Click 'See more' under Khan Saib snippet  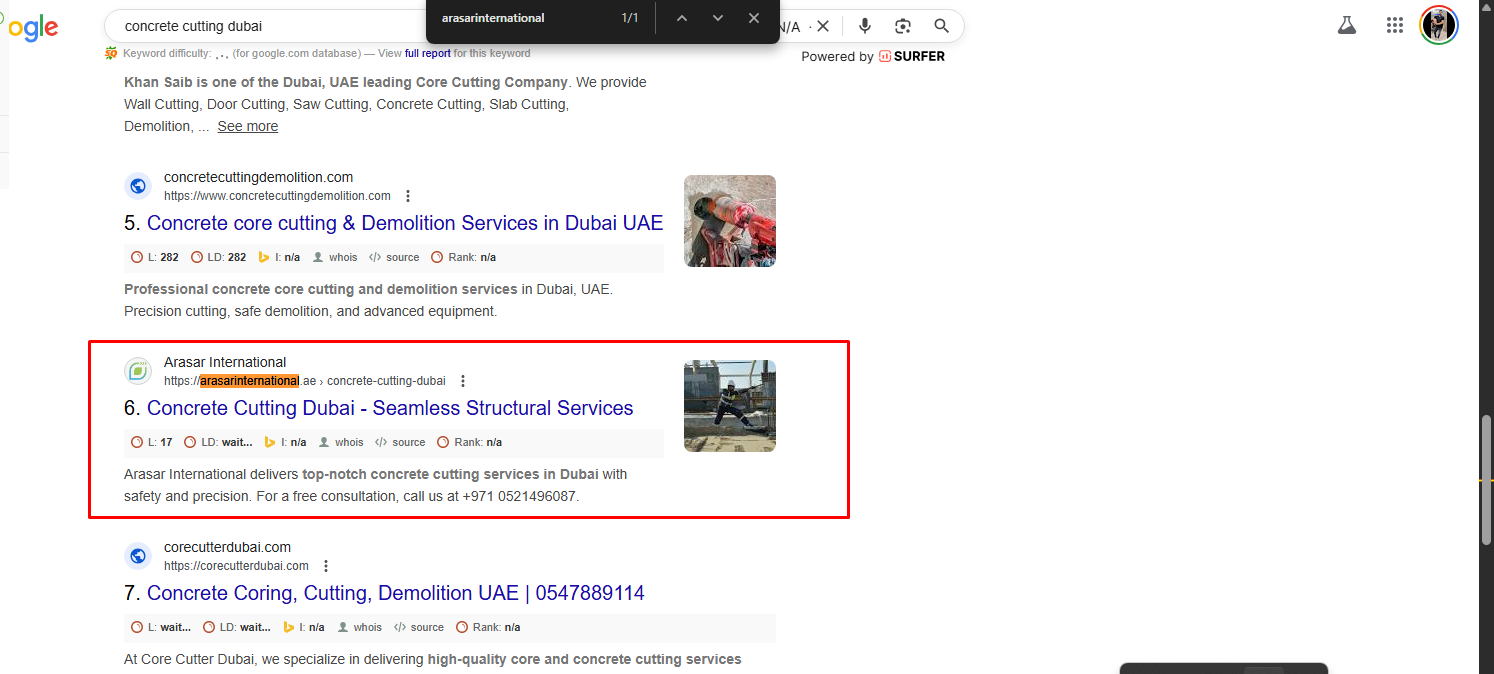click(x=248, y=126)
